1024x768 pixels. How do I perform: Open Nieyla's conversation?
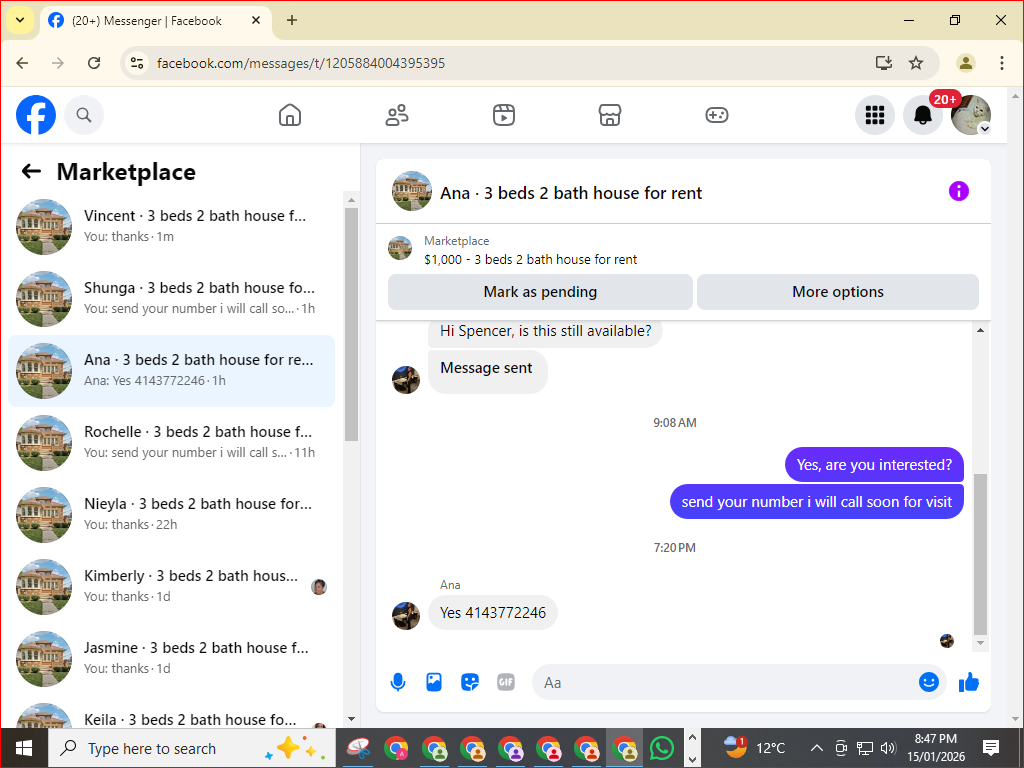pyautogui.click(x=172, y=515)
